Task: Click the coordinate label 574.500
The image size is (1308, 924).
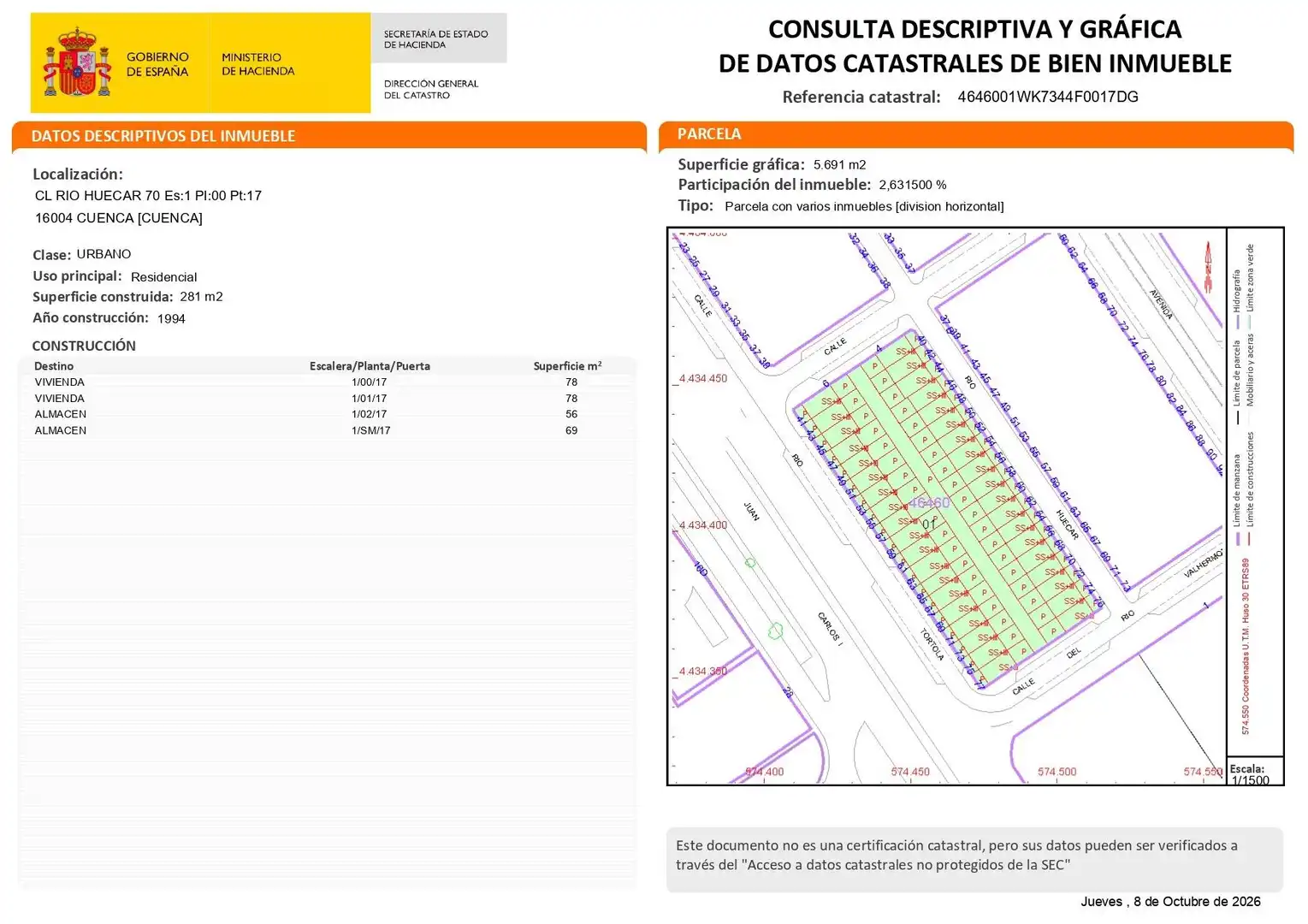Action: [1057, 772]
